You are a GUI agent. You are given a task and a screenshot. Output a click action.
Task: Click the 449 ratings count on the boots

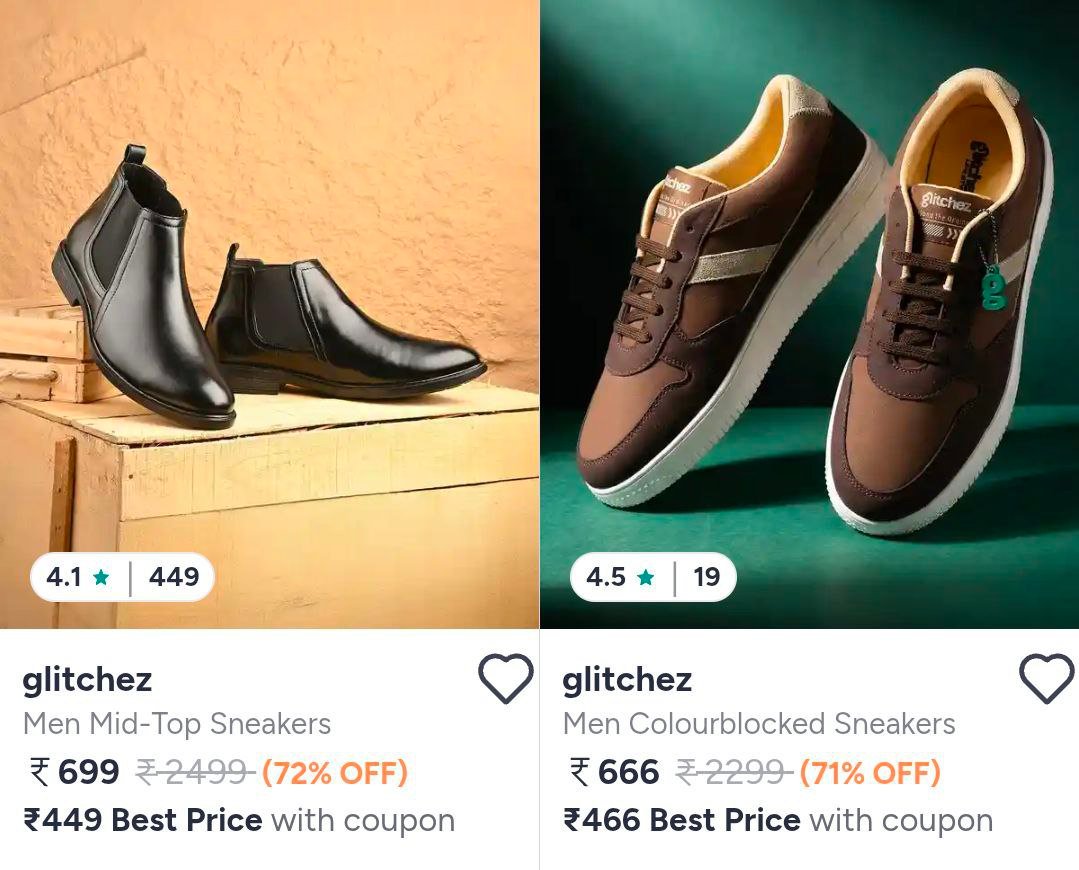(174, 577)
